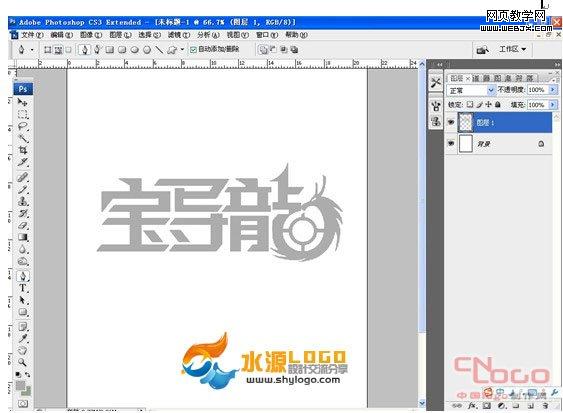Viewport: 563px width, 413px height.
Task: Click the foreground color swatch
Action: click(x=20, y=386)
